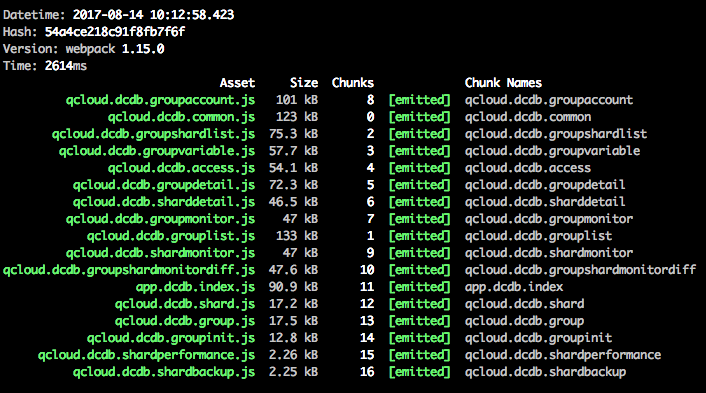Click asset qcloud.dcdb.groupdetail.js
The image size is (706, 393).
click(x=164, y=185)
